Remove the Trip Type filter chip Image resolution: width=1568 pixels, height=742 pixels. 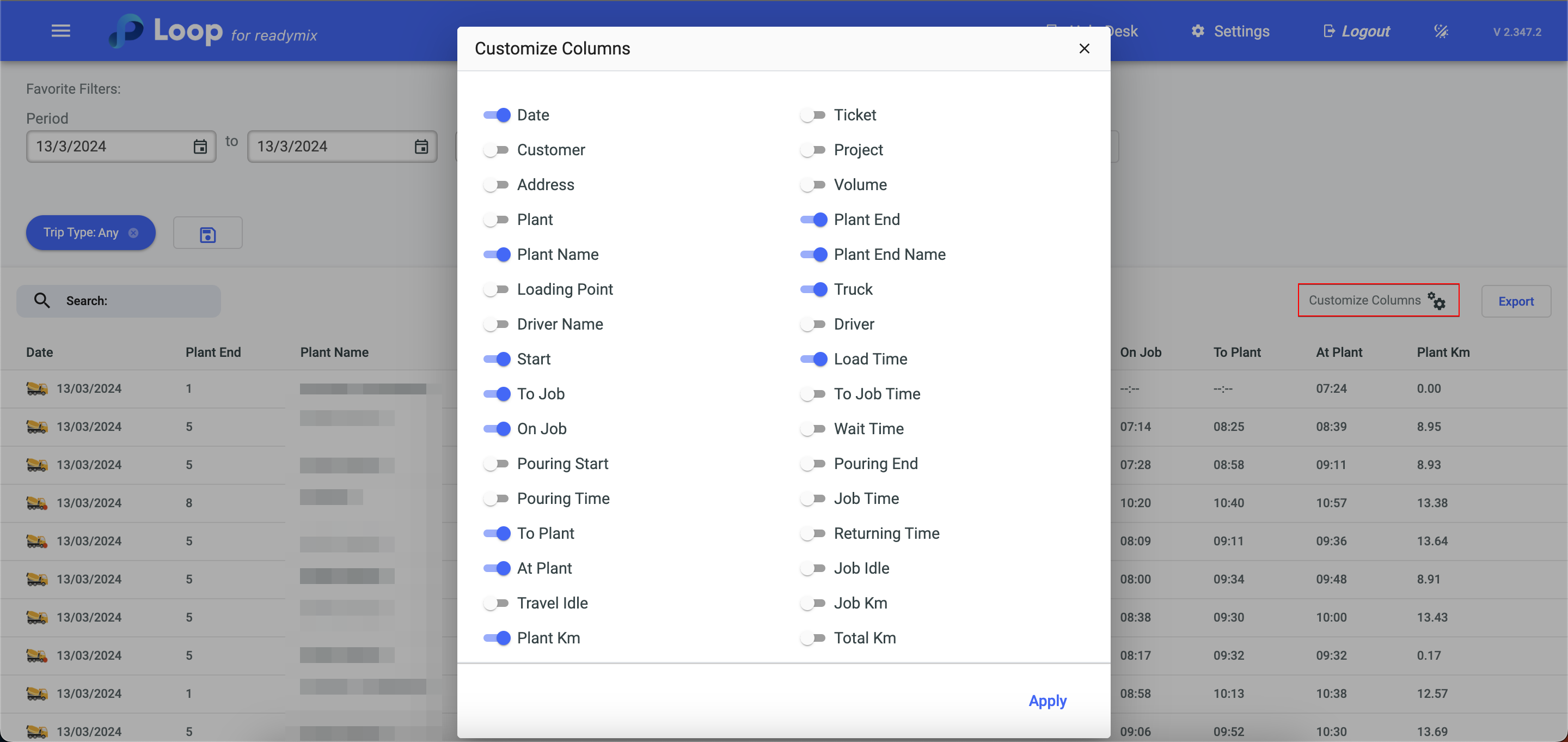[133, 233]
